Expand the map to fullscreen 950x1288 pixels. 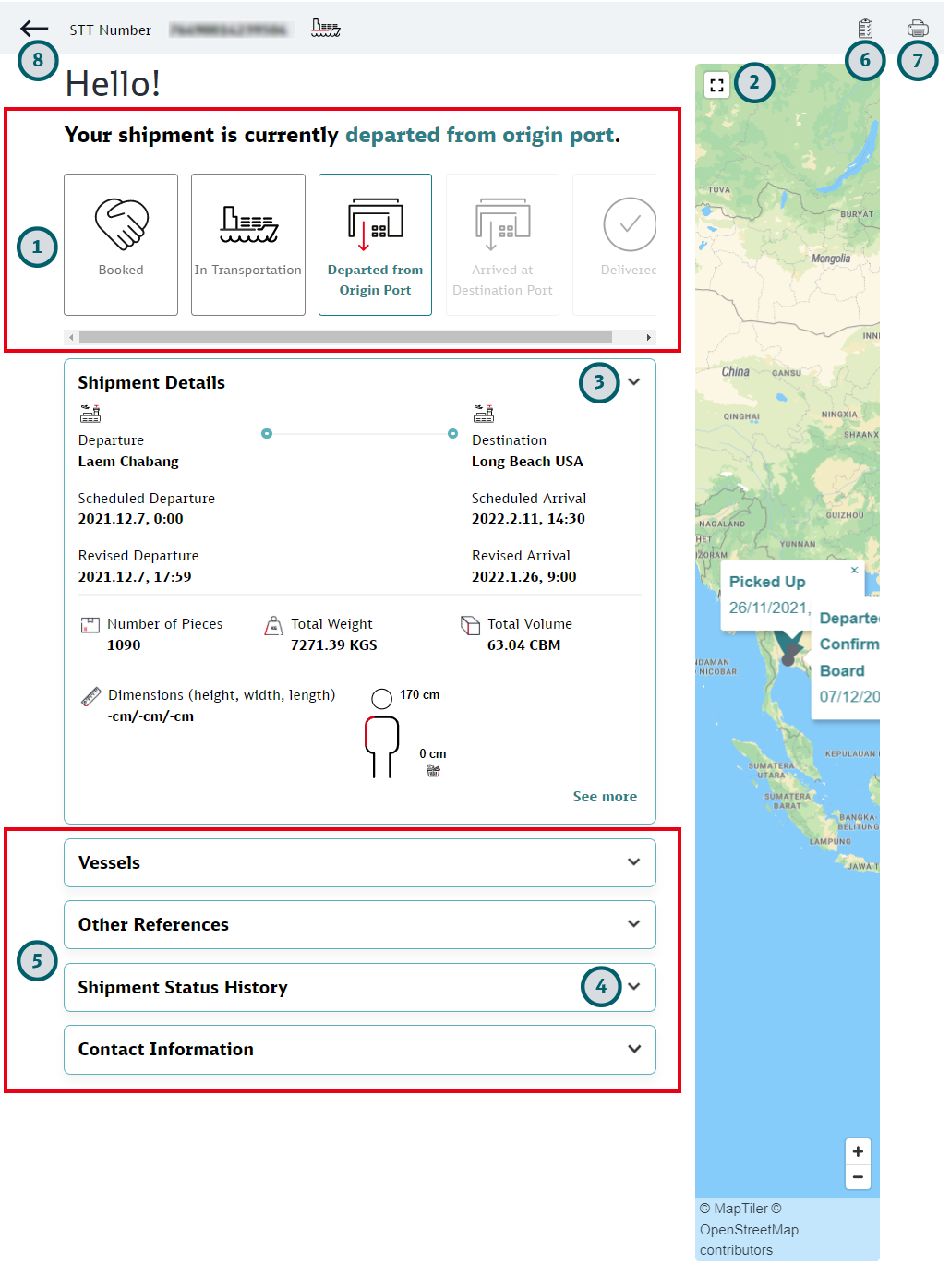tap(717, 84)
